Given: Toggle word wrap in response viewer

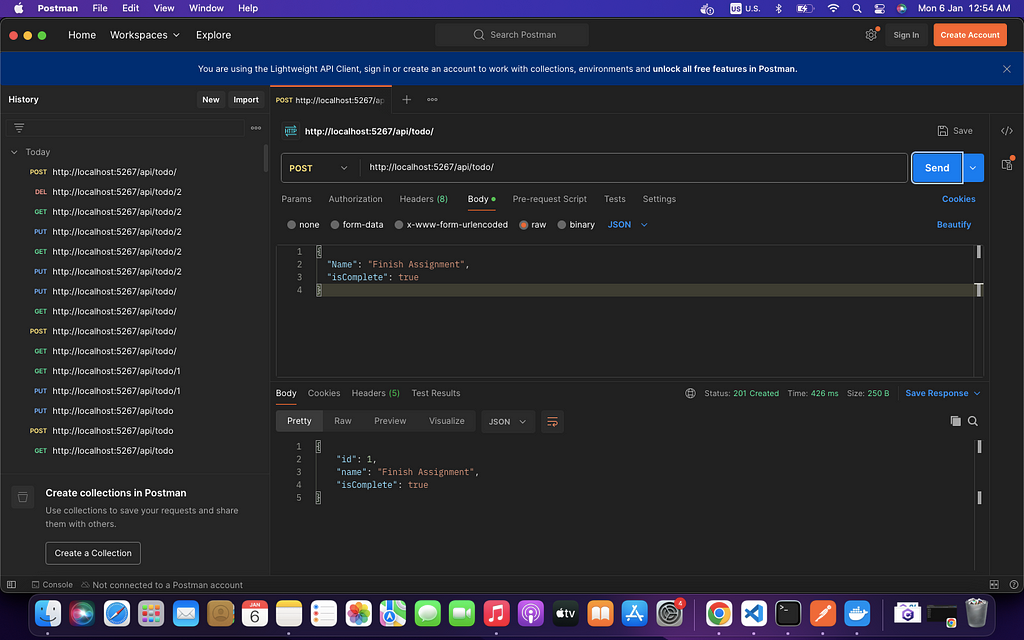Looking at the screenshot, I should (552, 422).
